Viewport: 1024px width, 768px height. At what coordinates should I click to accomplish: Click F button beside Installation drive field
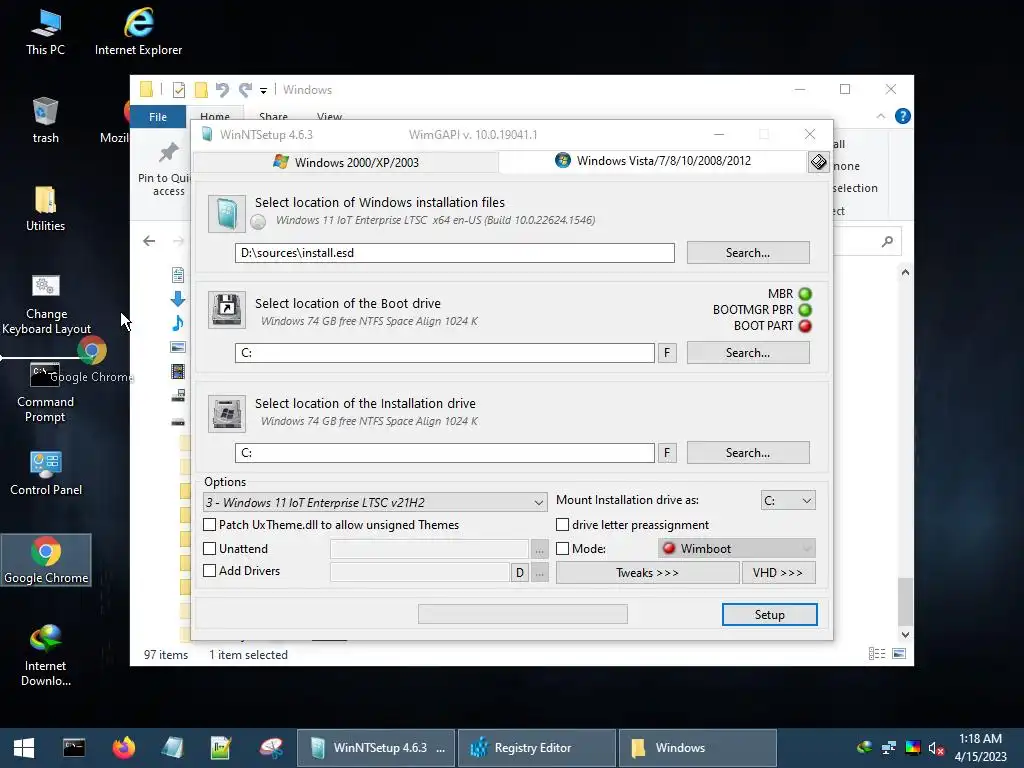667,453
